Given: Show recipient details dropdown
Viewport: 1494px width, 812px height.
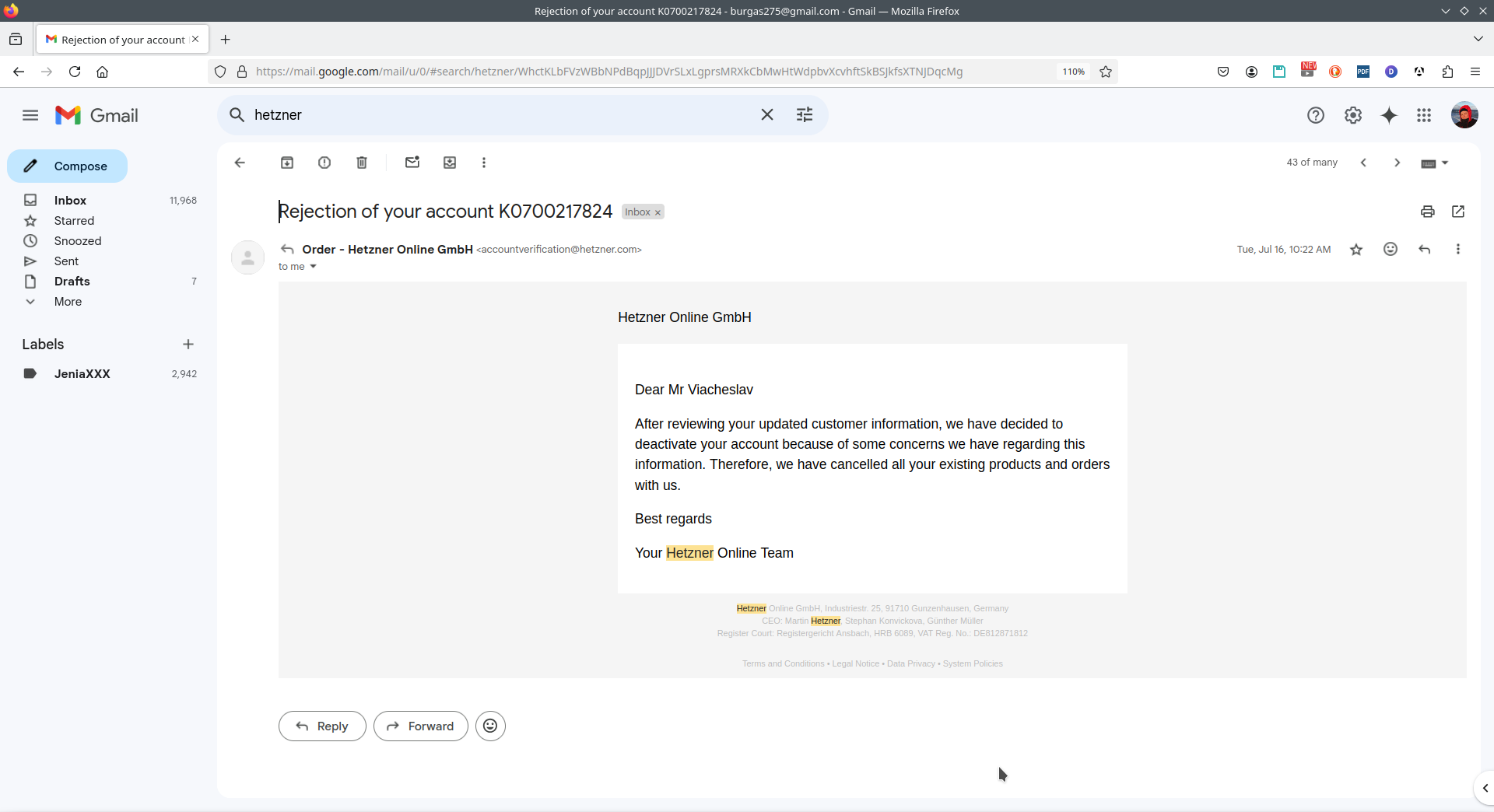Looking at the screenshot, I should (x=313, y=267).
